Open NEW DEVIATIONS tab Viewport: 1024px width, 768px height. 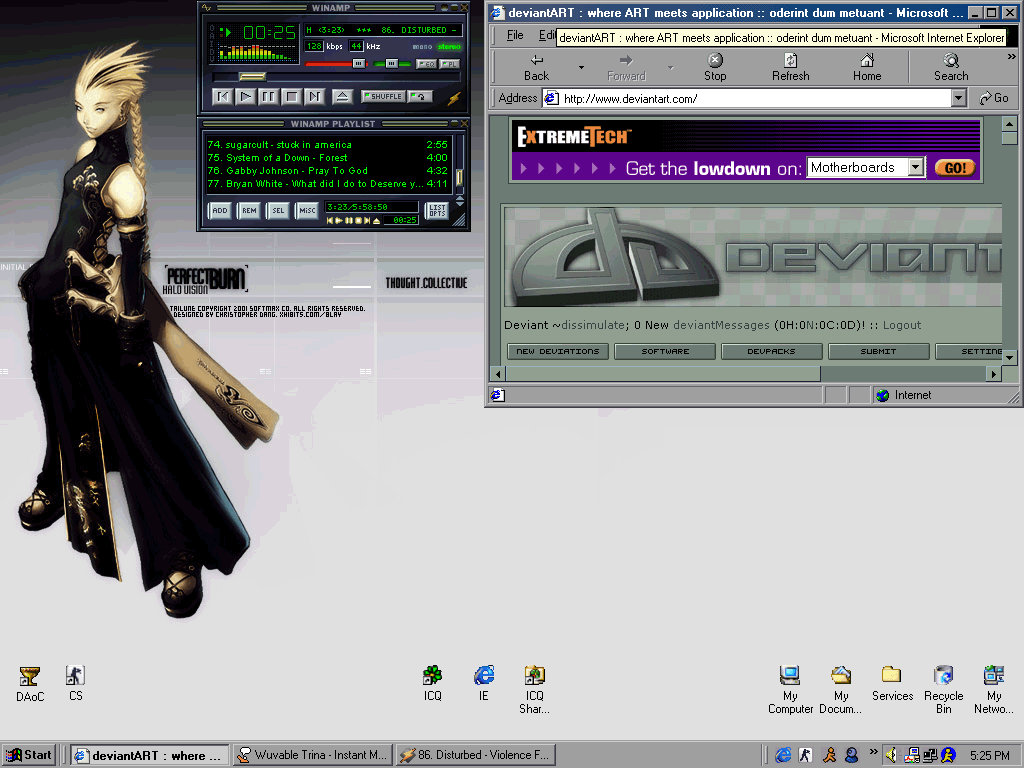pos(558,351)
